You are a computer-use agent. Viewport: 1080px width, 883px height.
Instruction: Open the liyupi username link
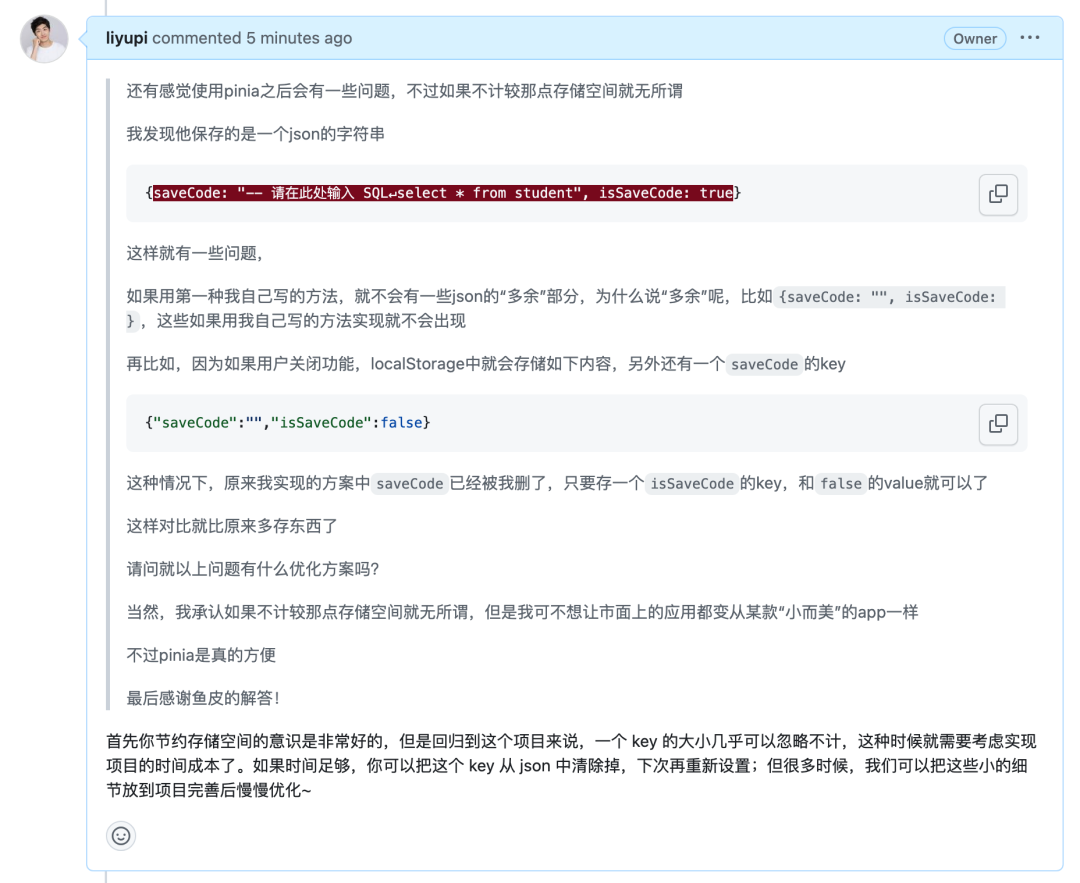tap(126, 38)
